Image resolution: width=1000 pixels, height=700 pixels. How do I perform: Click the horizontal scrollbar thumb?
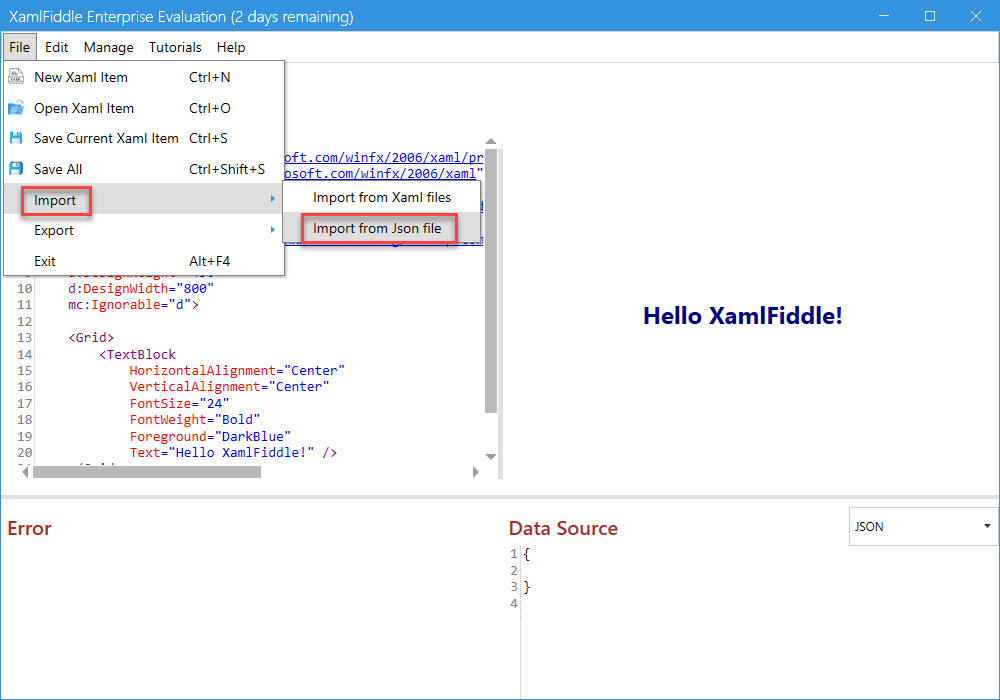pyautogui.click(x=147, y=472)
